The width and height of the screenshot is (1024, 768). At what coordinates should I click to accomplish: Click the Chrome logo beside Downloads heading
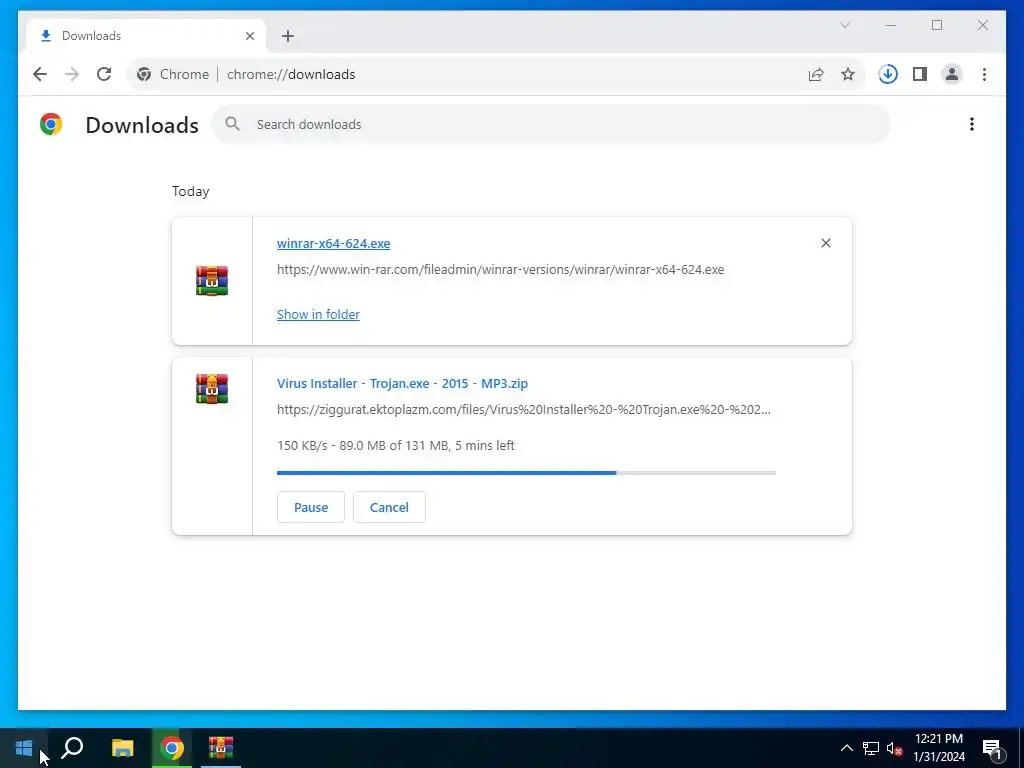click(51, 124)
